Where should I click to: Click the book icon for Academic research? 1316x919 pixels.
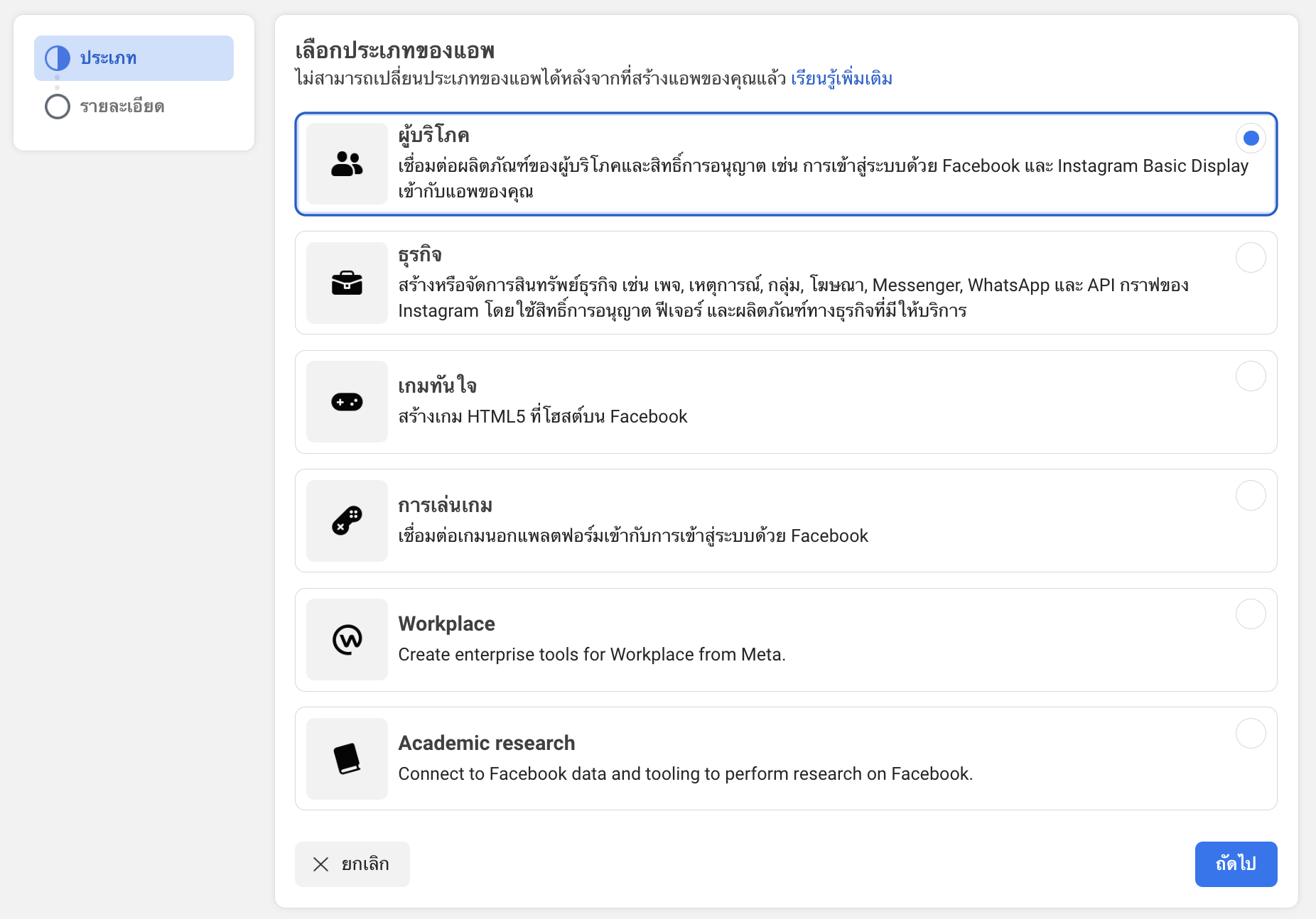coord(347,758)
